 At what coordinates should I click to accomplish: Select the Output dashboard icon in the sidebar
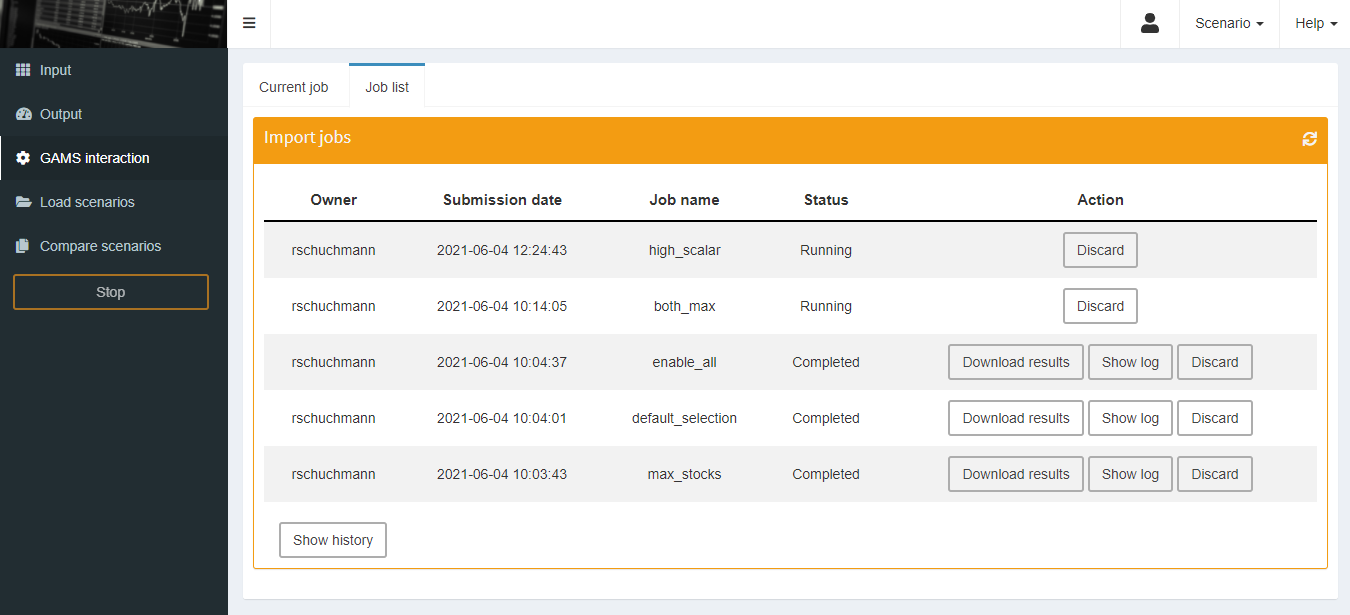pyautogui.click(x=20, y=113)
